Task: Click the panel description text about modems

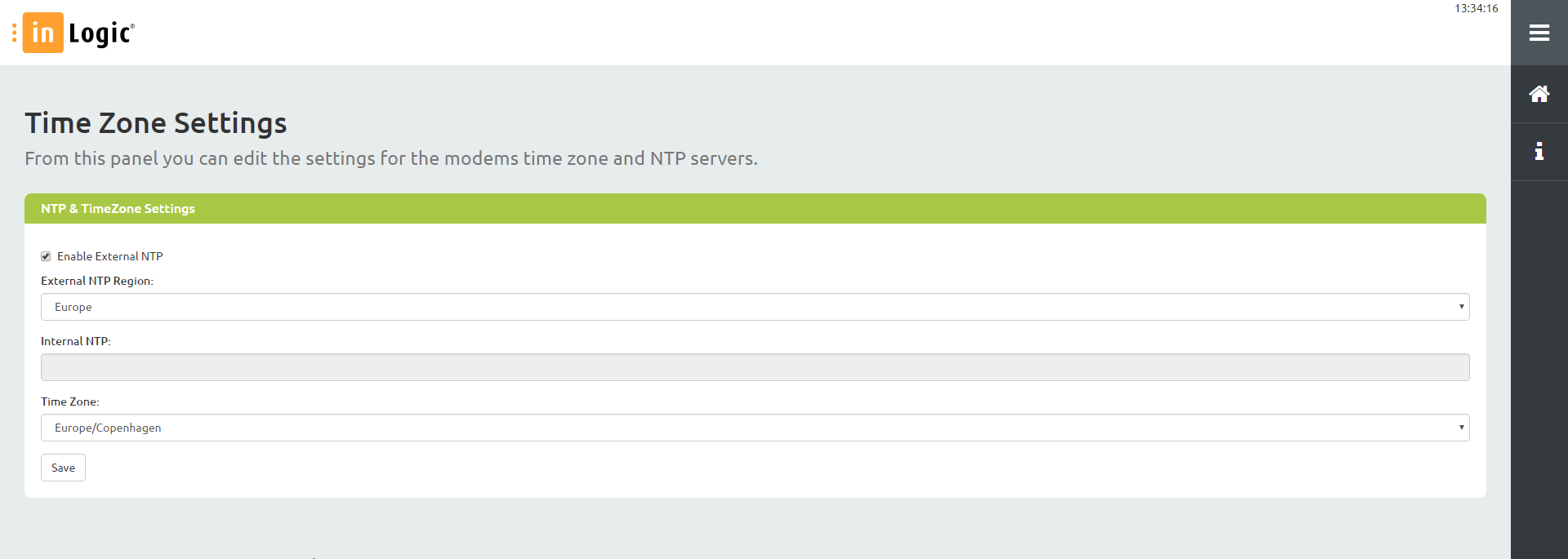Action: click(x=390, y=158)
